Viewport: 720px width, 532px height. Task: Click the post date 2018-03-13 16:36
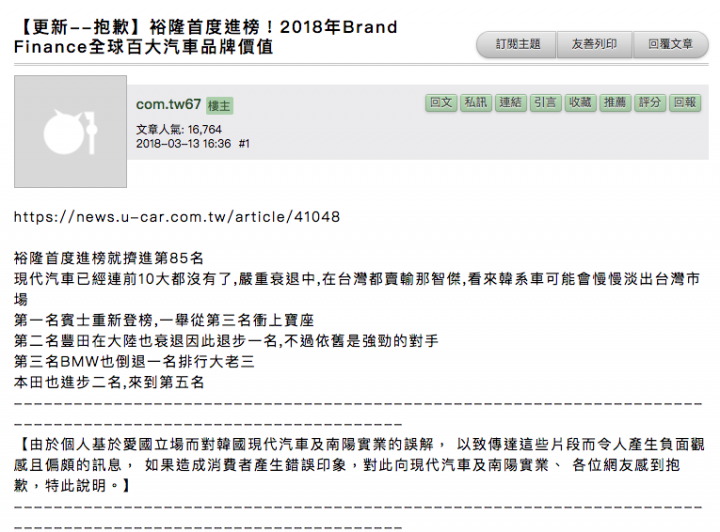[x=183, y=144]
